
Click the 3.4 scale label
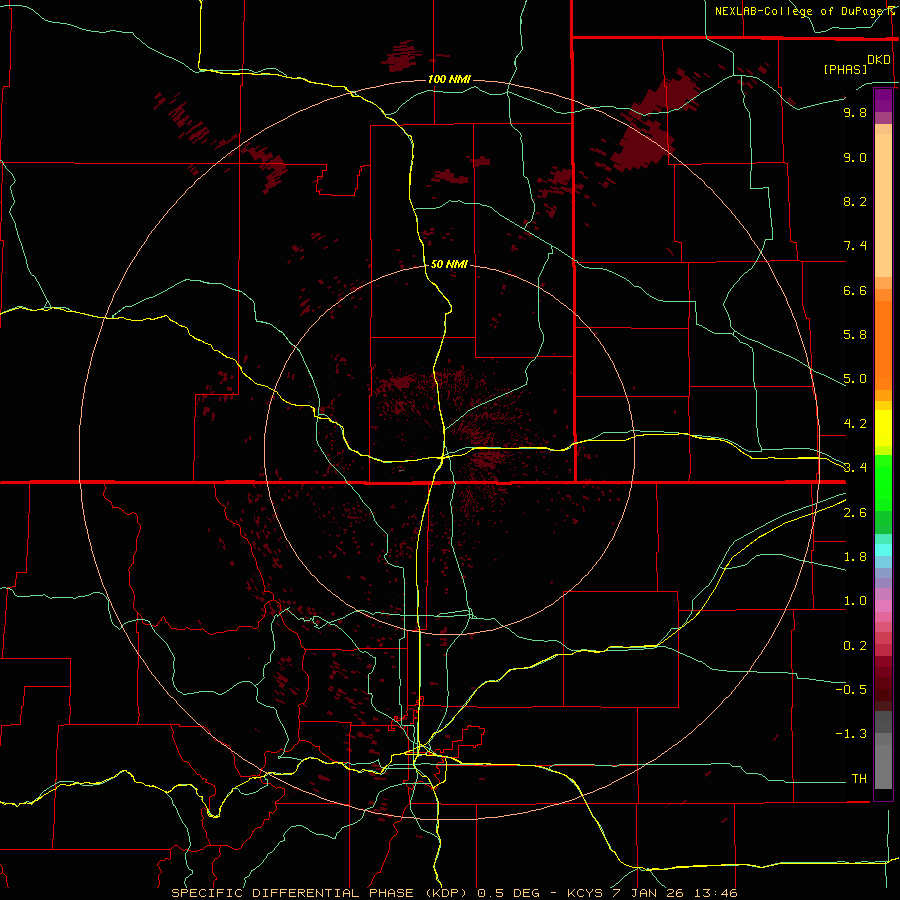pyautogui.click(x=855, y=468)
